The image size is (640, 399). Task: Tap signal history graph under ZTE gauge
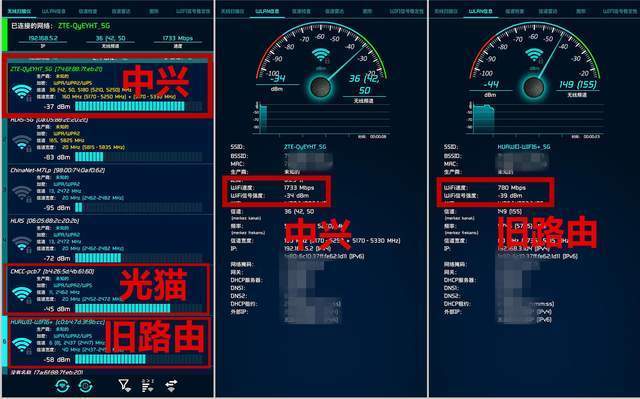pos(322,118)
